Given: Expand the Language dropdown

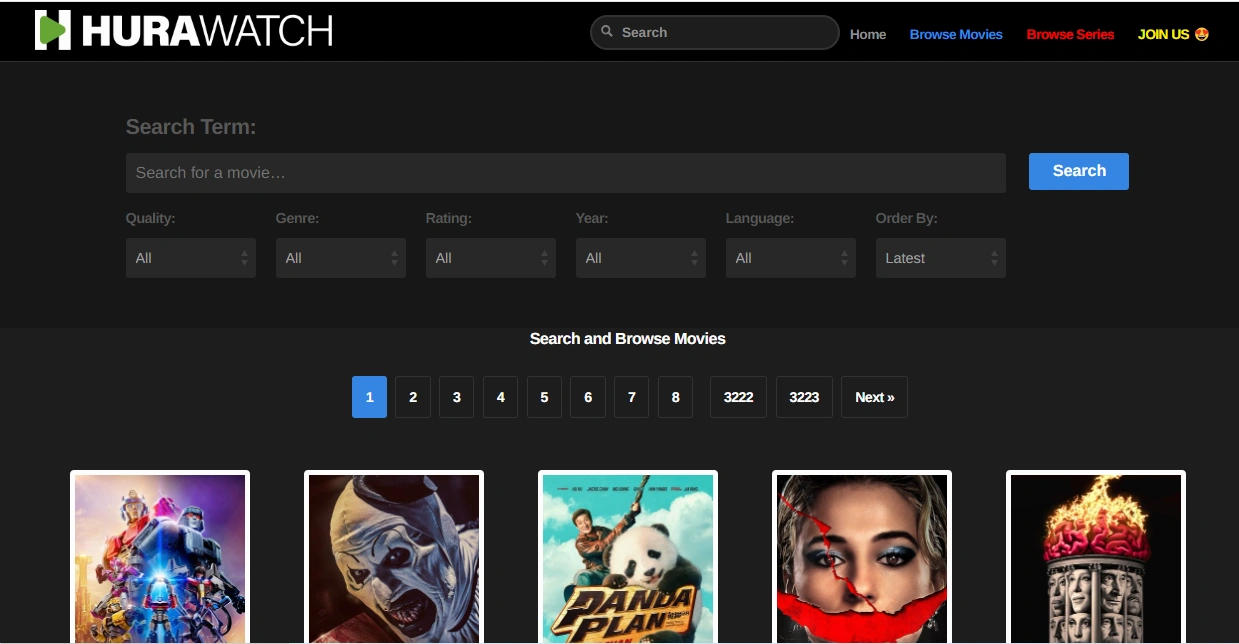Looking at the screenshot, I should point(790,258).
